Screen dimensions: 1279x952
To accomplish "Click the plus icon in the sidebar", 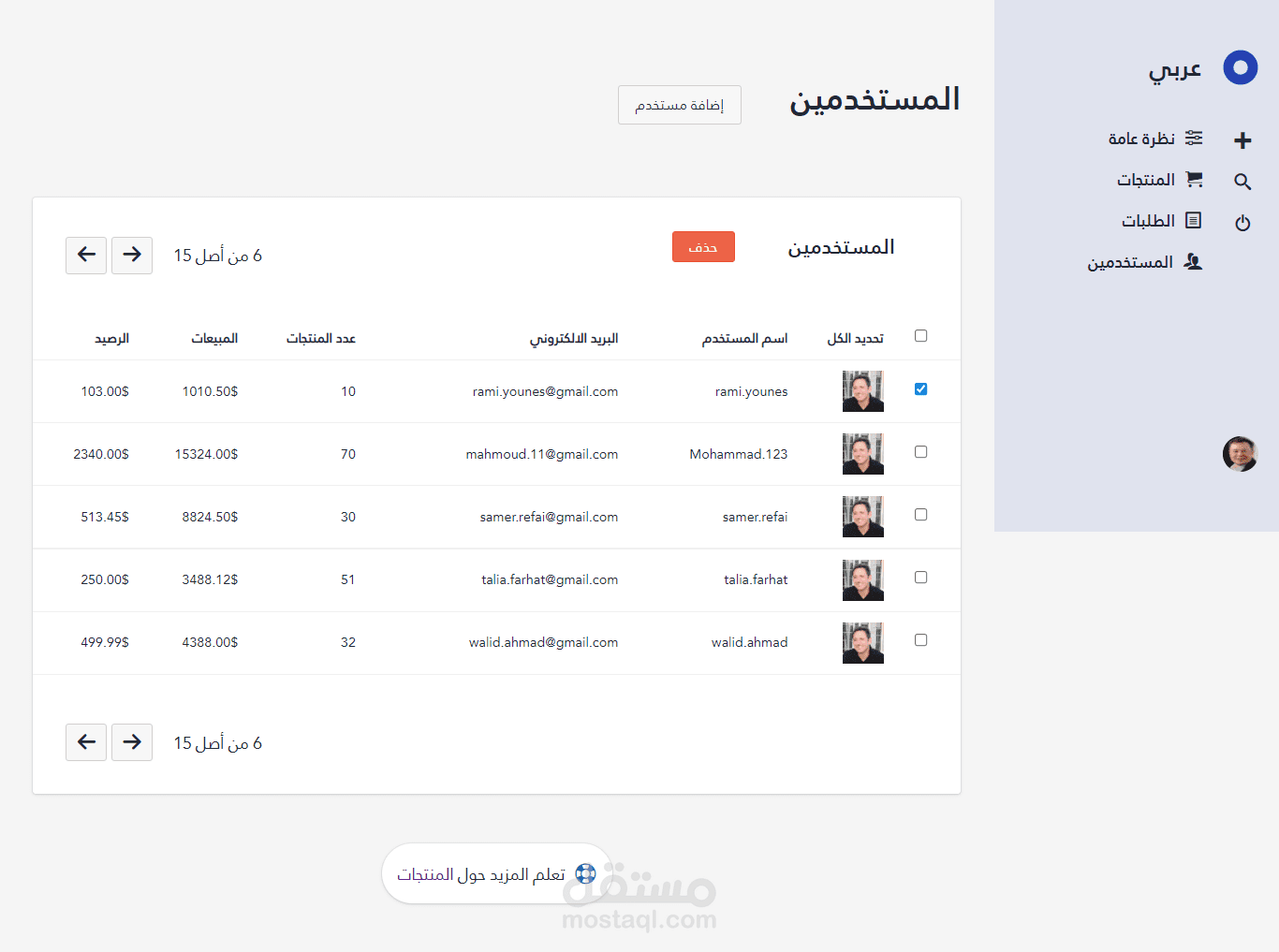I will coord(1242,140).
